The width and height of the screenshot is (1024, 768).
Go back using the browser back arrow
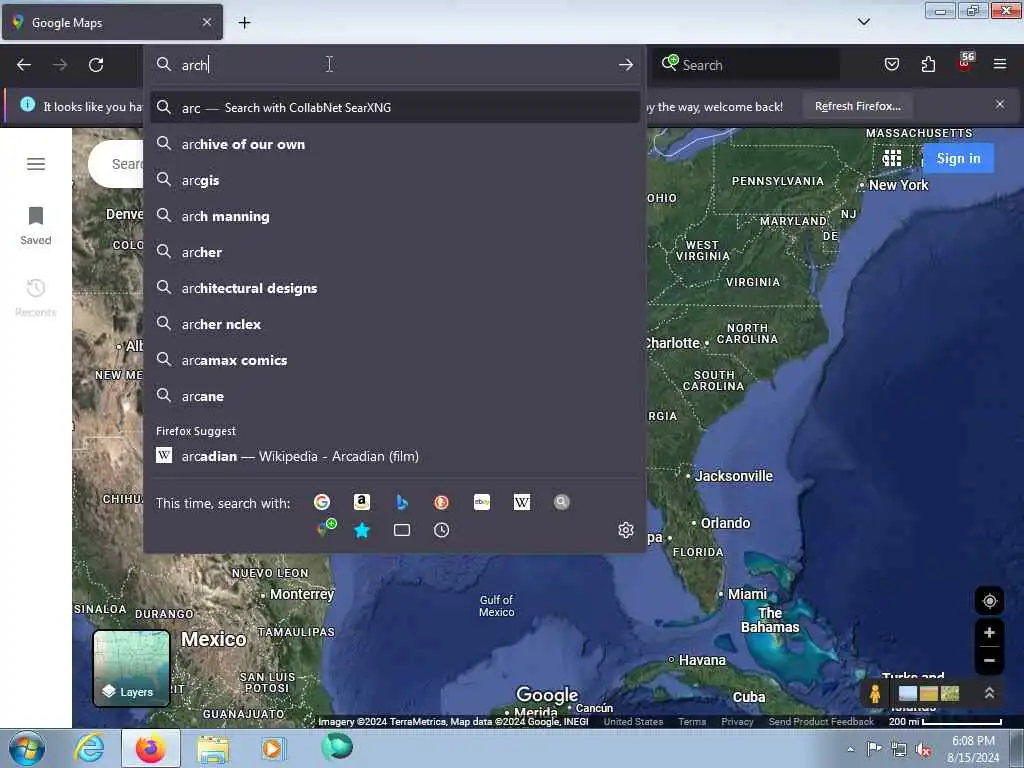click(24, 65)
